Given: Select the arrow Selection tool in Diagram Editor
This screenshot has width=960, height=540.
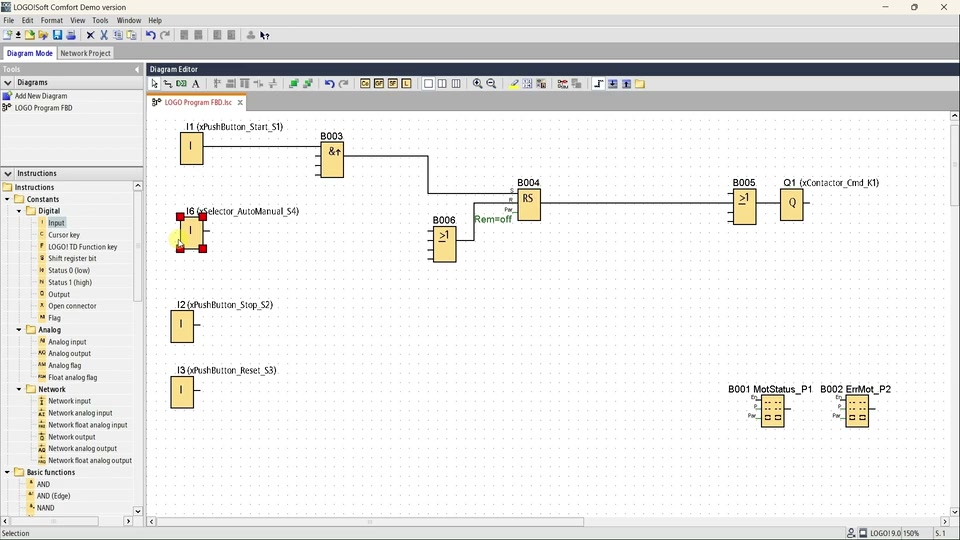Looking at the screenshot, I should [x=154, y=84].
